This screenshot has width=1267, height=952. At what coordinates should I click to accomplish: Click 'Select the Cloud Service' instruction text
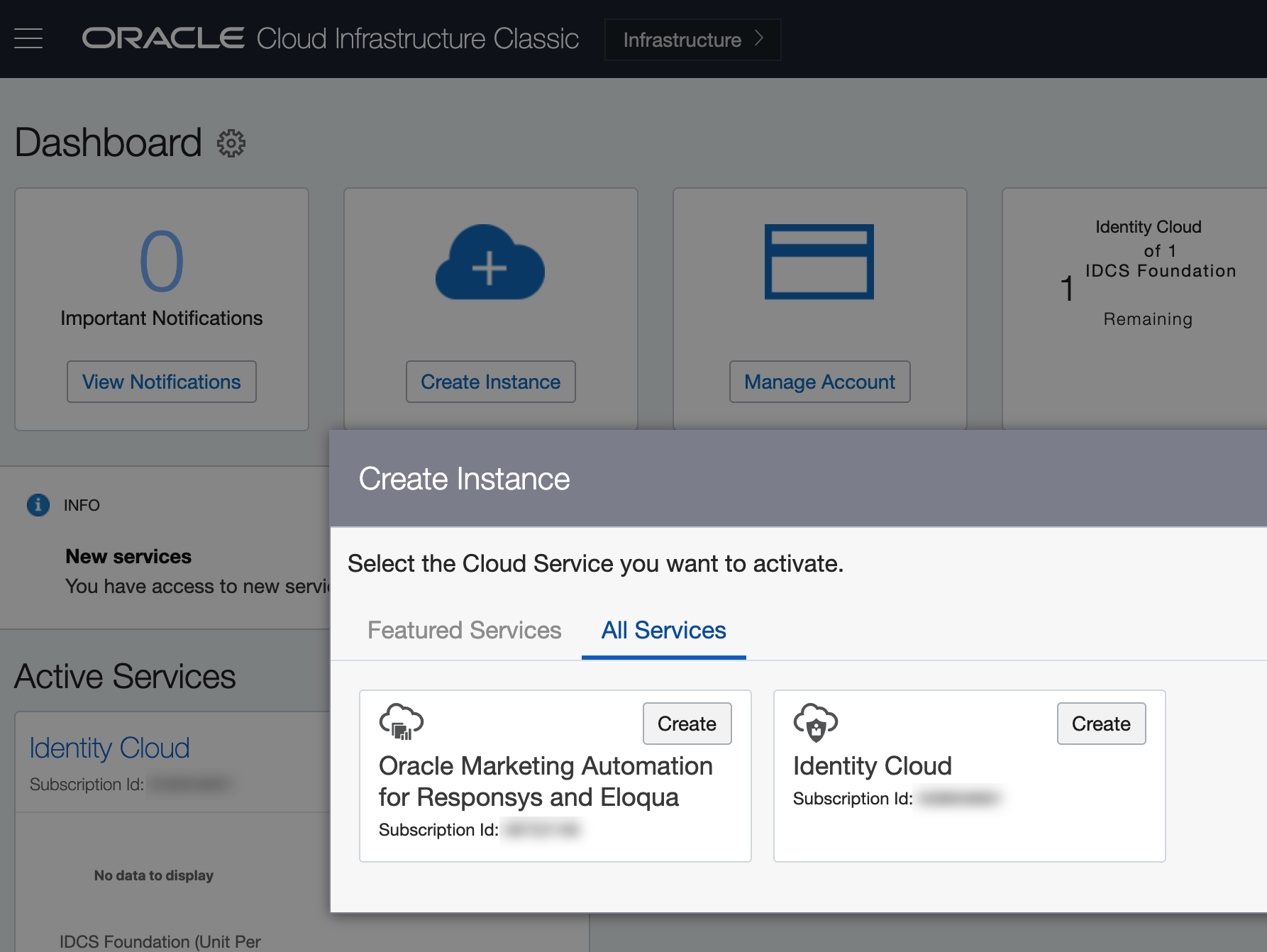point(595,563)
